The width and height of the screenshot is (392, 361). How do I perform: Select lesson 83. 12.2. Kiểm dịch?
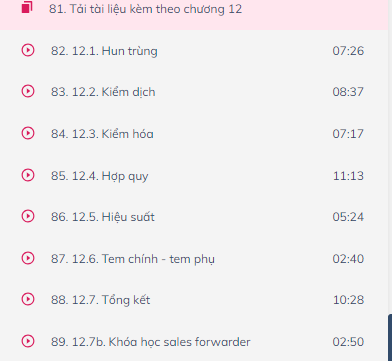click(103, 92)
